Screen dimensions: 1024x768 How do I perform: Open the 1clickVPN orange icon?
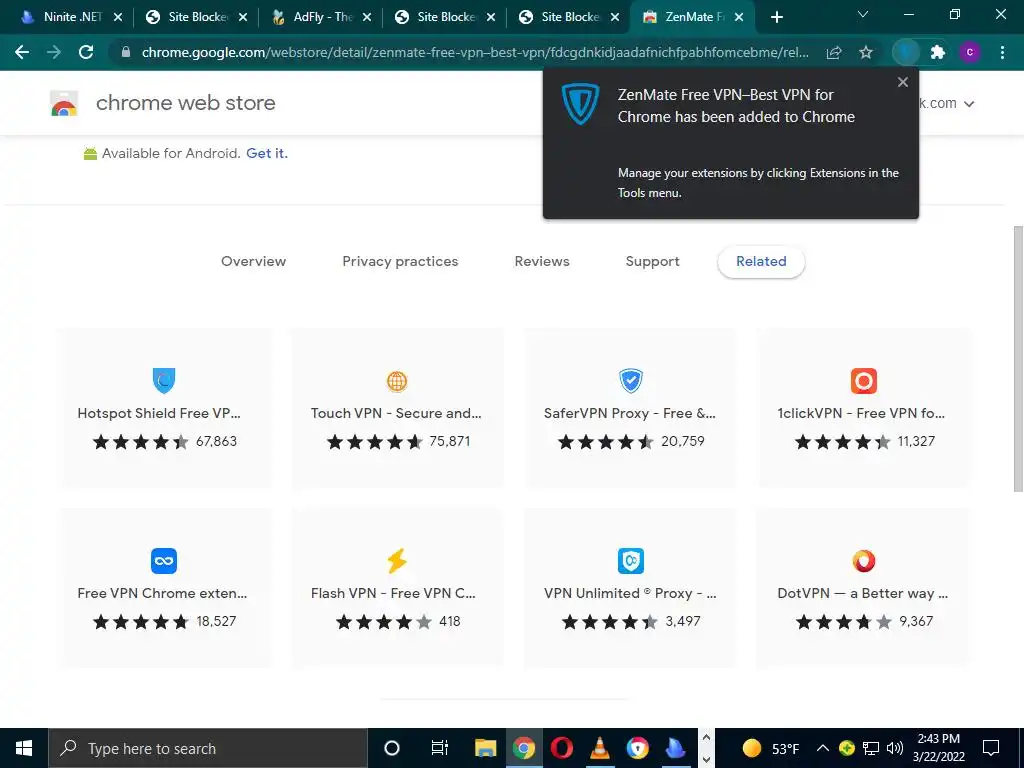863,381
